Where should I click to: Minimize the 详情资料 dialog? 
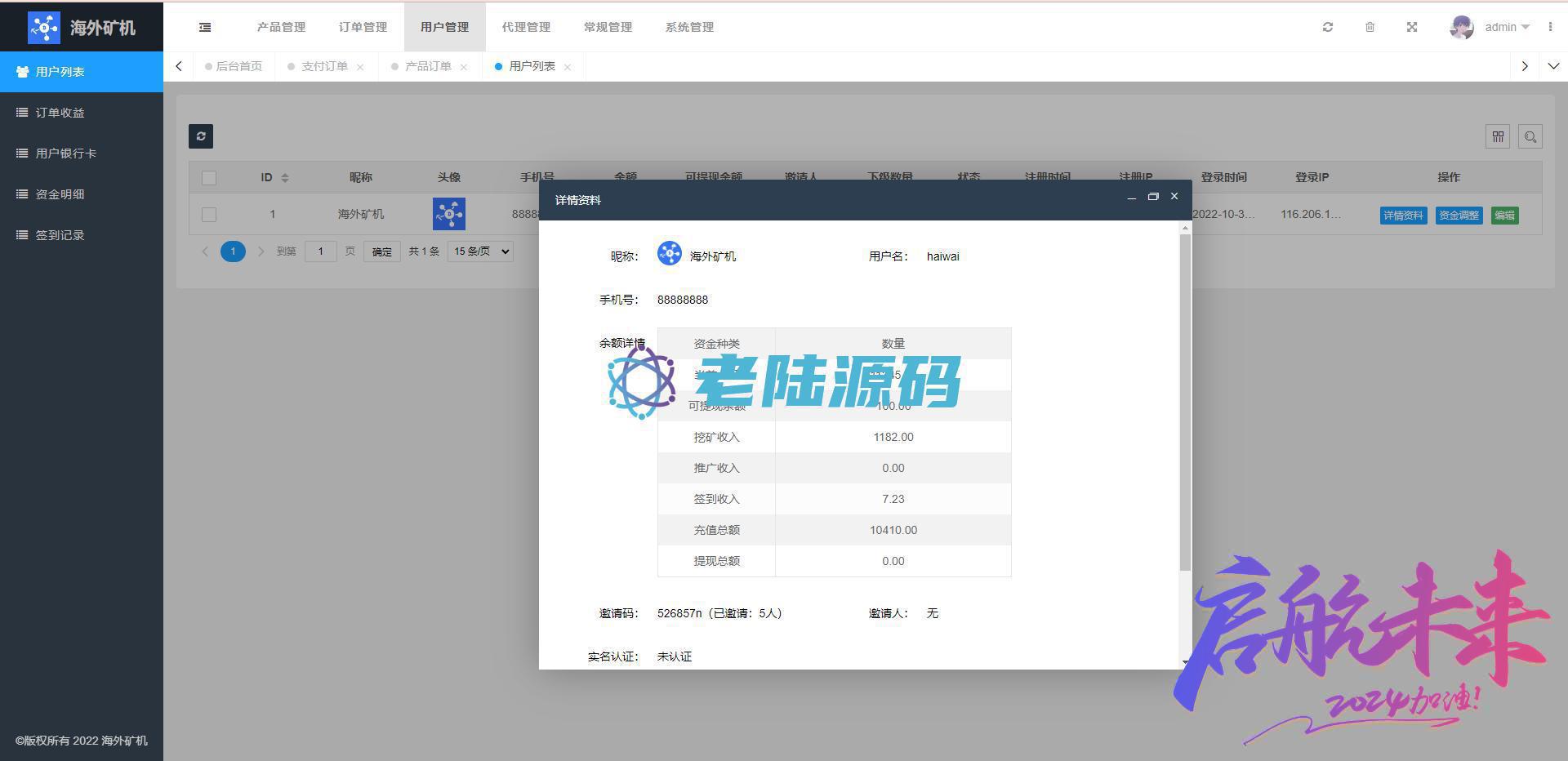coord(1131,198)
